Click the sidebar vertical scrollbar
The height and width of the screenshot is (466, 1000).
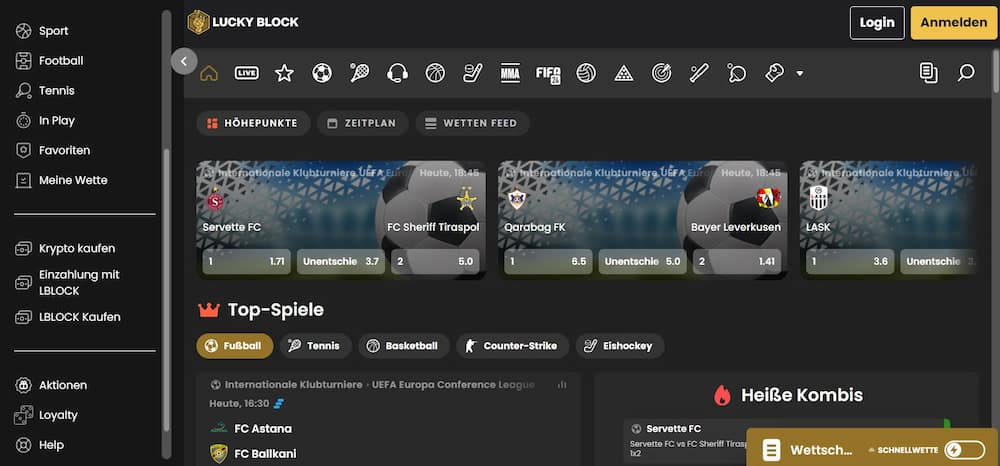pos(166,290)
